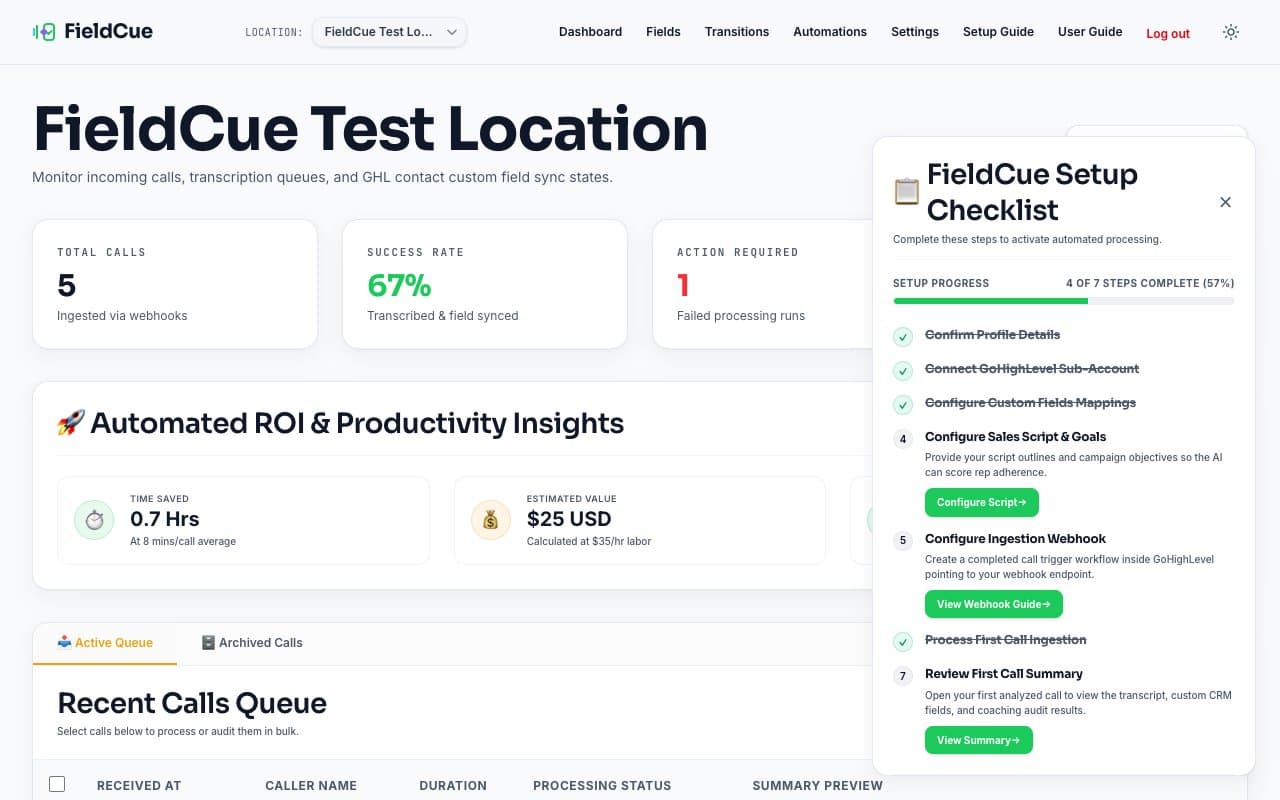
Task: Click checkmark next to Confirm Profile Details
Action: click(x=903, y=337)
